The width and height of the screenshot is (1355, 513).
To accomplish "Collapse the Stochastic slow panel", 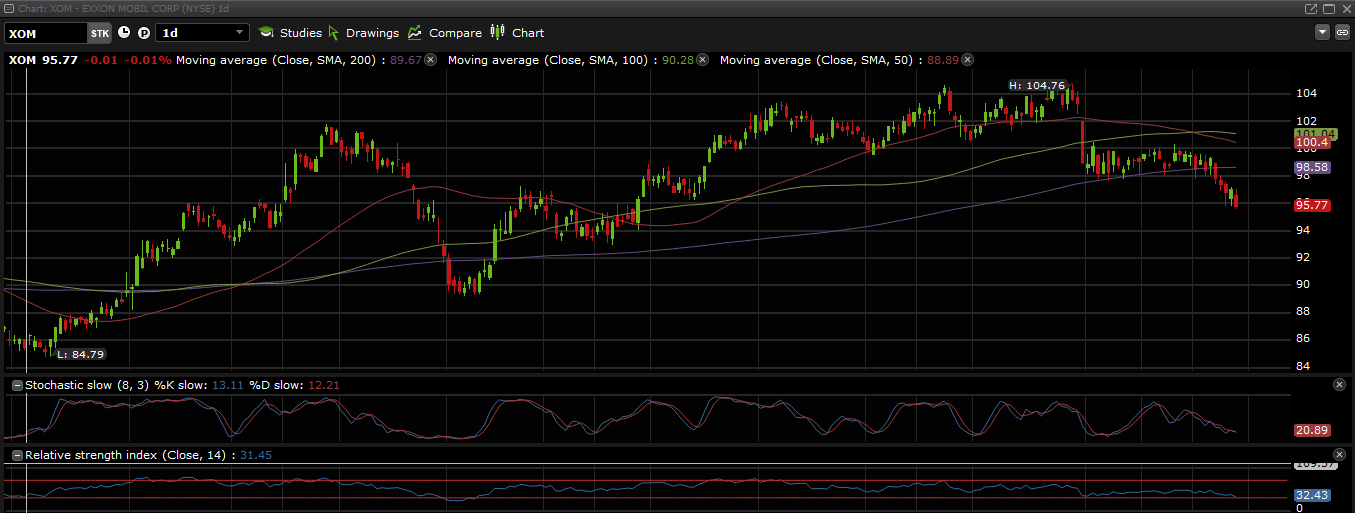I will [17, 385].
